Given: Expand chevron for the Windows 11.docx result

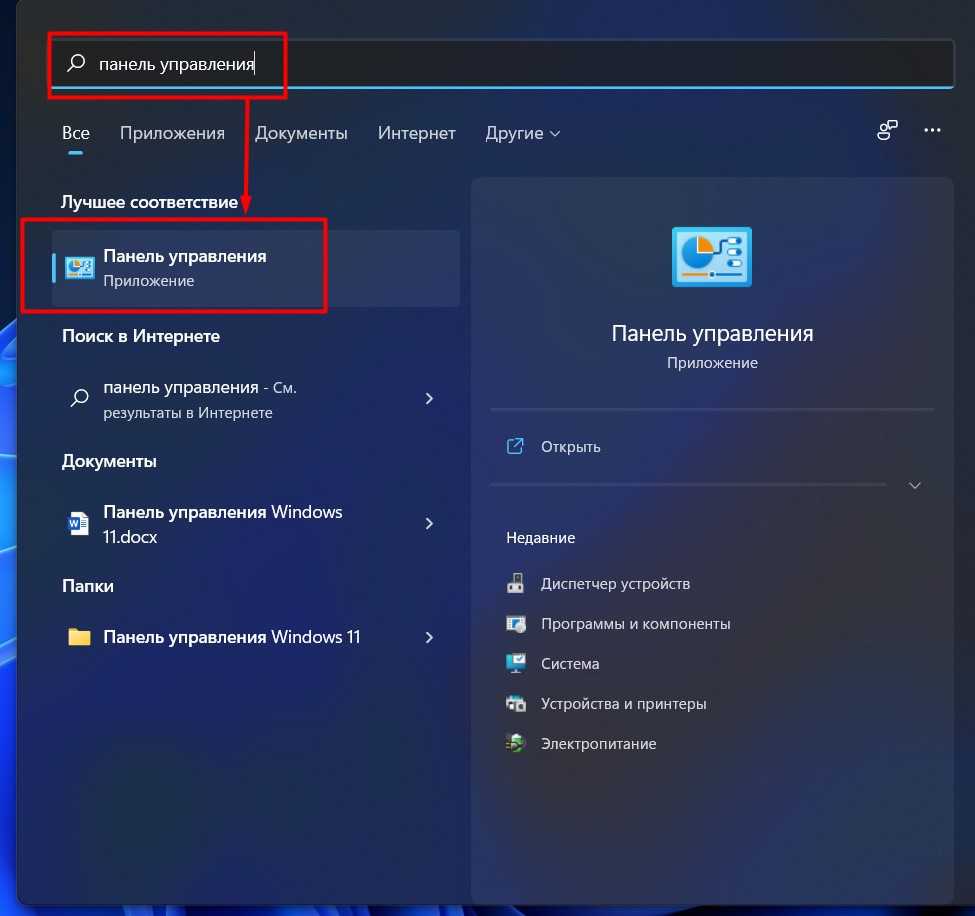Looking at the screenshot, I should (x=429, y=524).
